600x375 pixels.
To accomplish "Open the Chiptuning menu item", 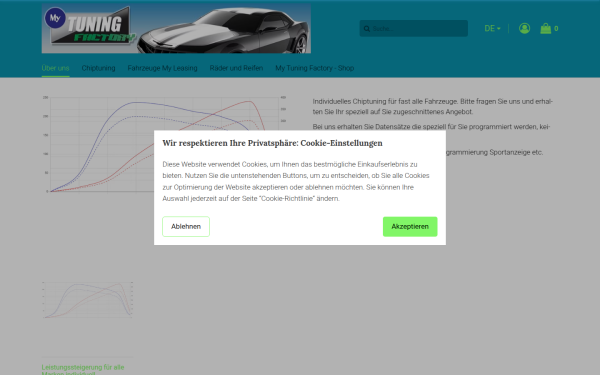I will pyautogui.click(x=98, y=68).
